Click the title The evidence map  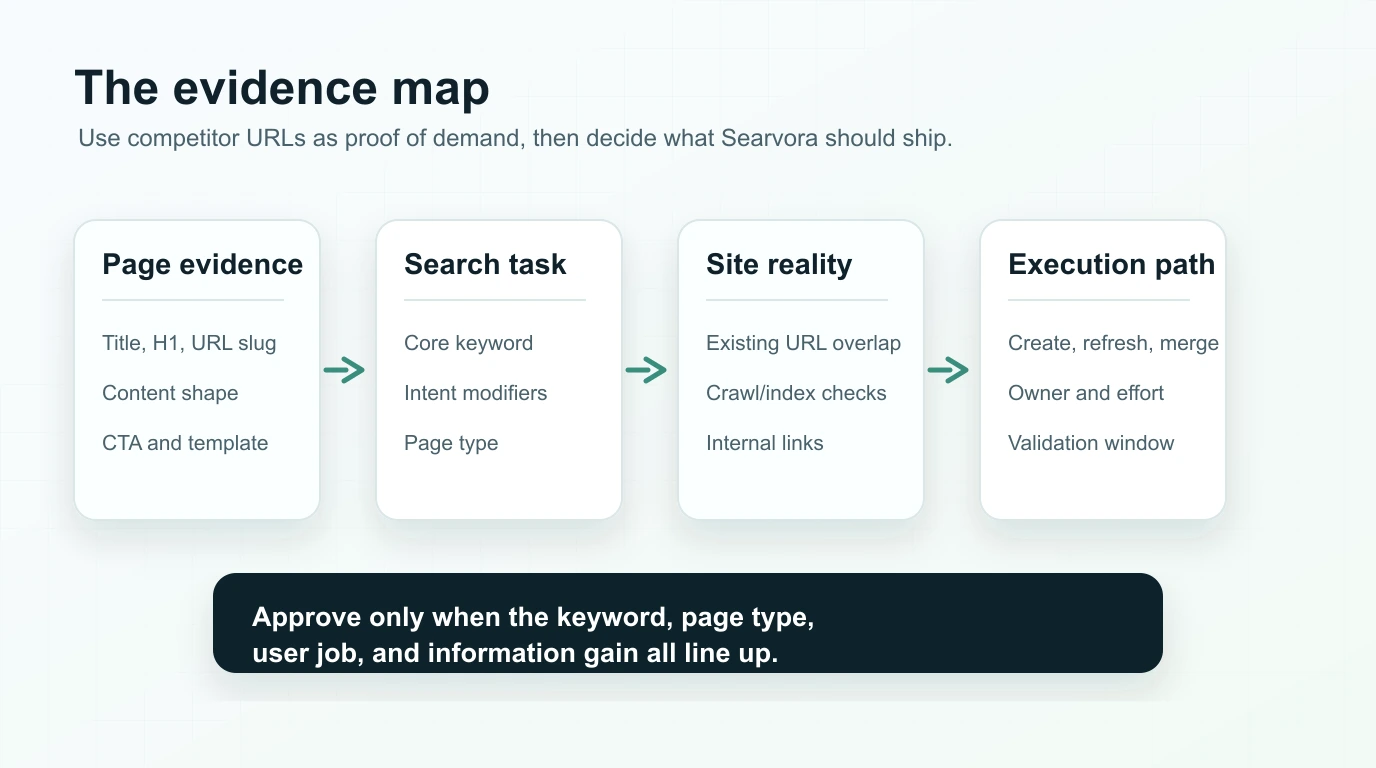[282, 88]
